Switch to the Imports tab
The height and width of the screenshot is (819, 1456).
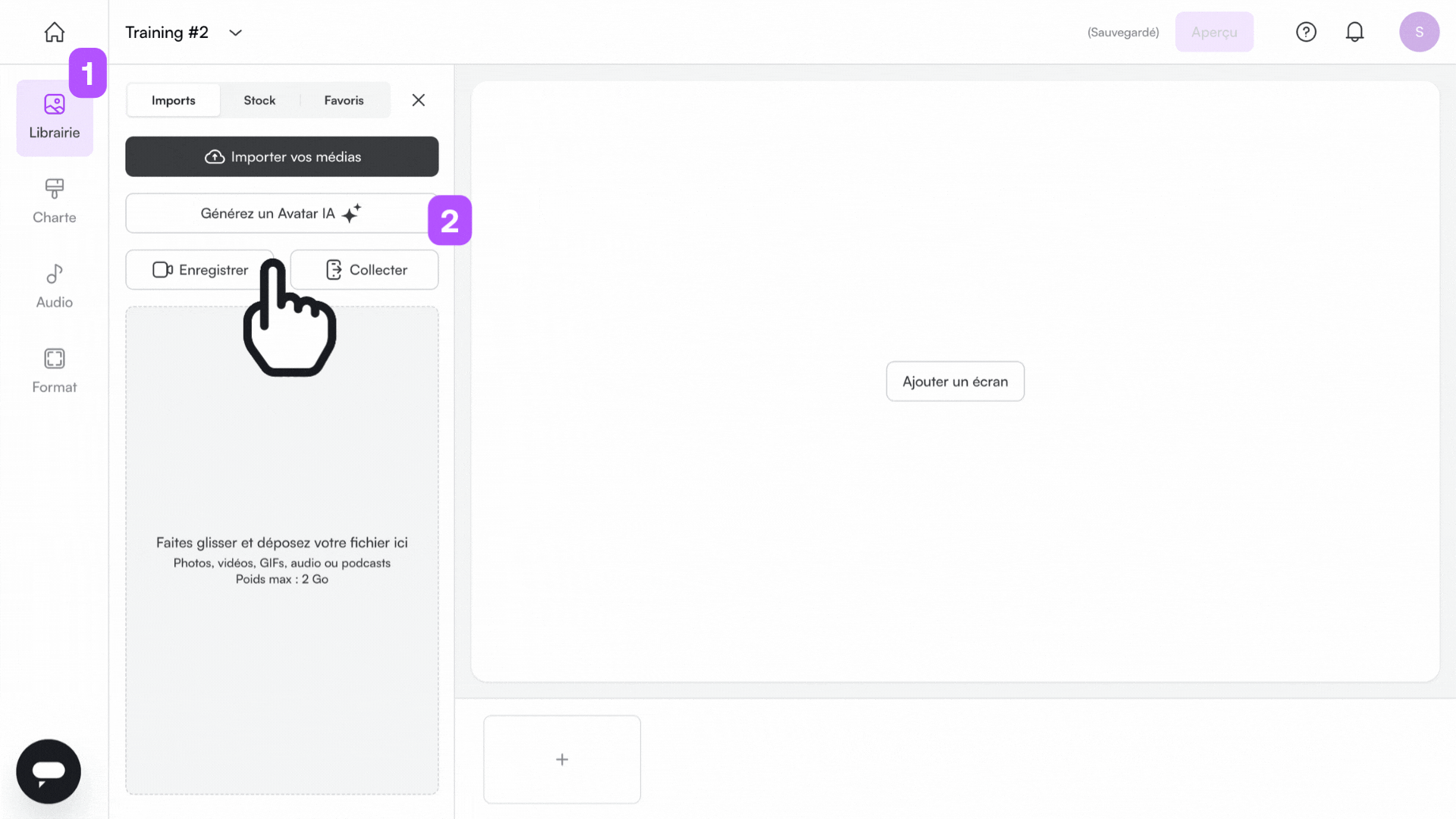pyautogui.click(x=174, y=100)
